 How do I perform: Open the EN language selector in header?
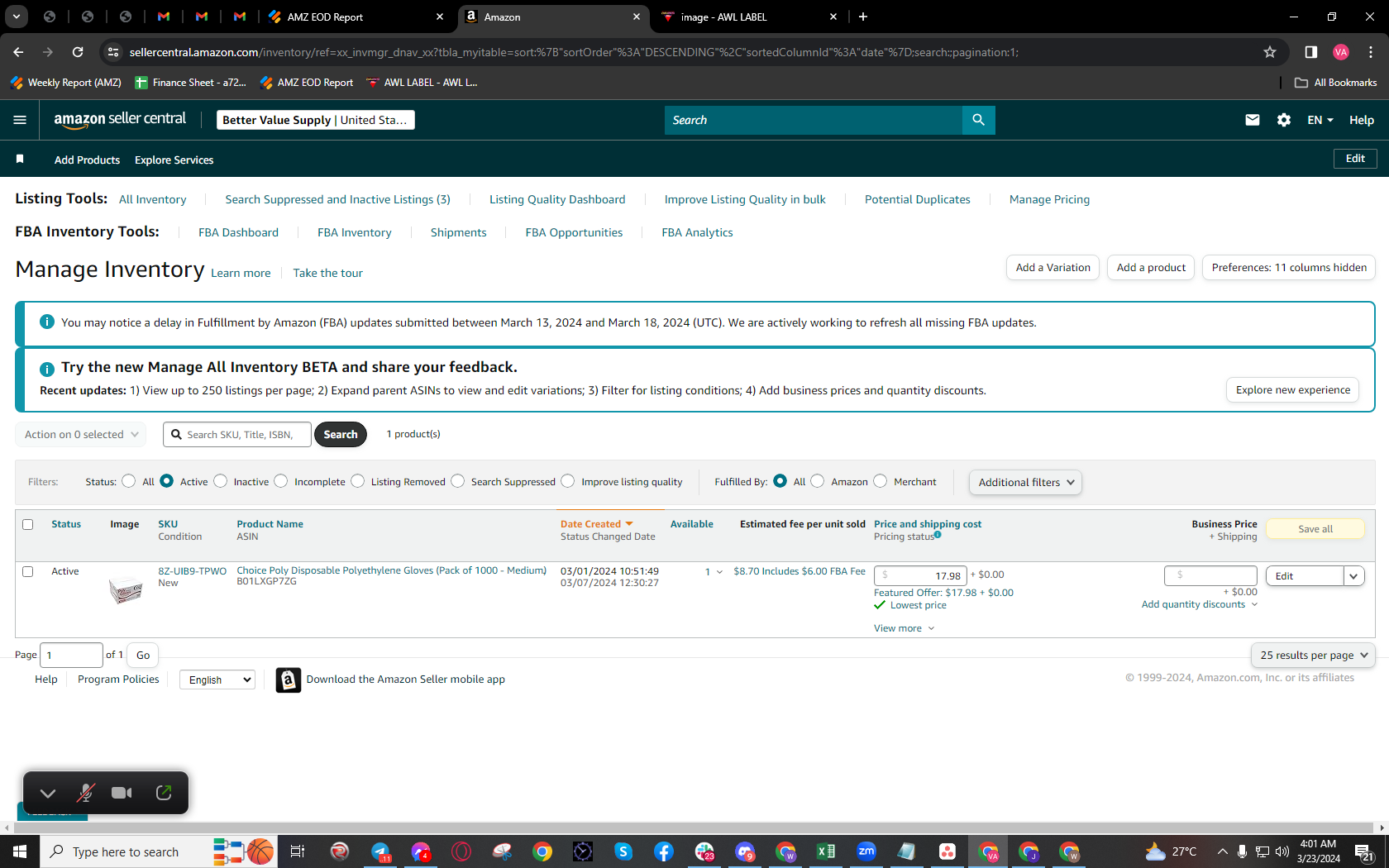[x=1320, y=120]
